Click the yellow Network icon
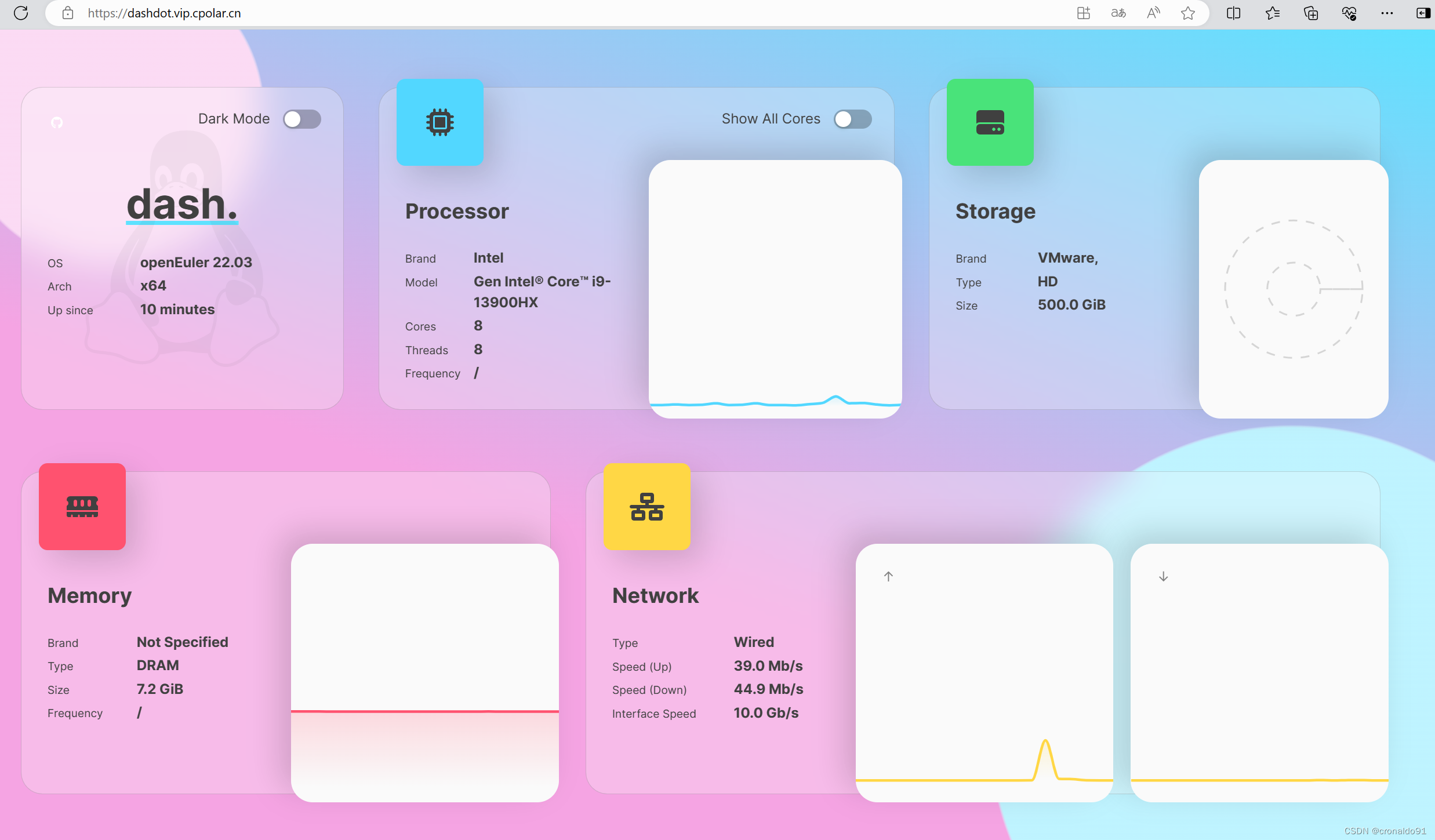 click(647, 507)
